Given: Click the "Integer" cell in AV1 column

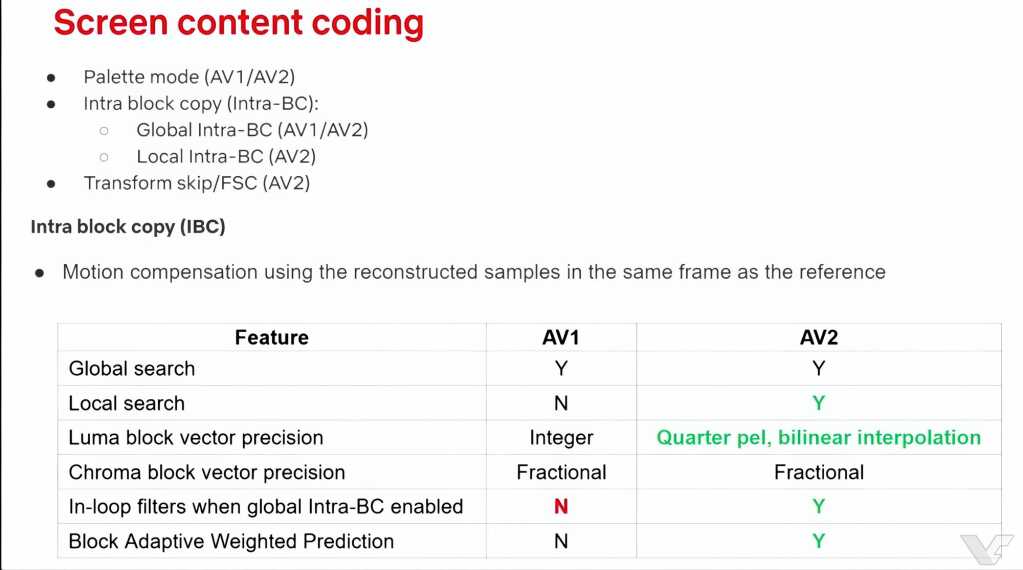Looking at the screenshot, I should click(x=561, y=438).
